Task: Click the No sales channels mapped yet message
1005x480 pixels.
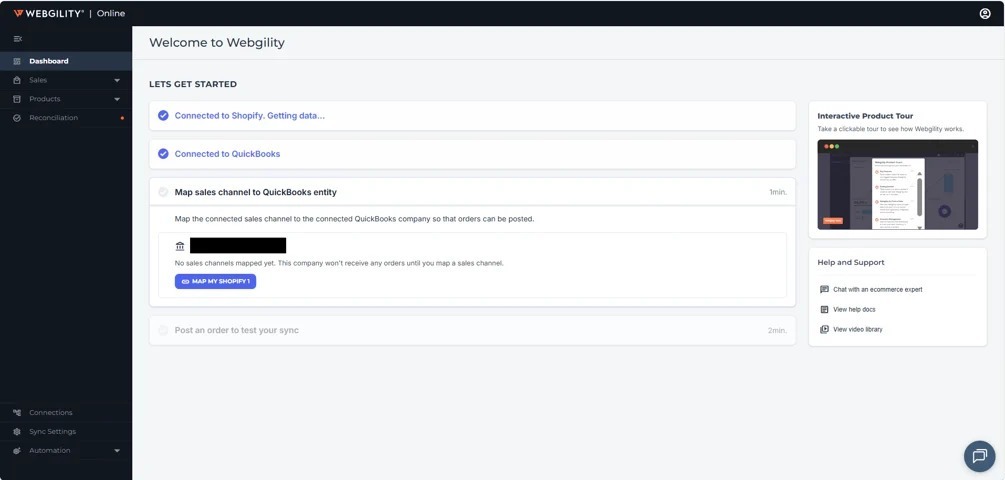Action: point(339,263)
